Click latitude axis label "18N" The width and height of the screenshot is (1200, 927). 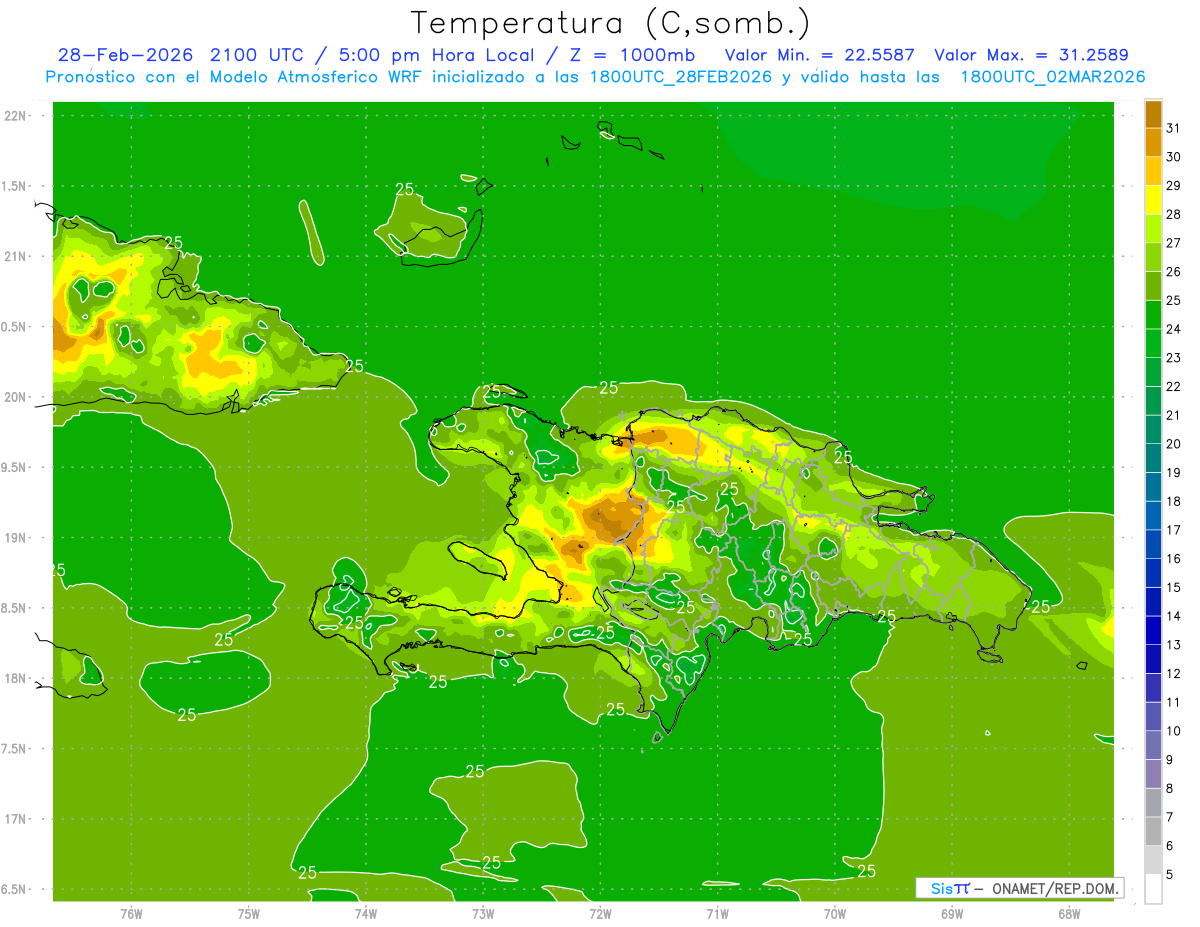[16, 678]
